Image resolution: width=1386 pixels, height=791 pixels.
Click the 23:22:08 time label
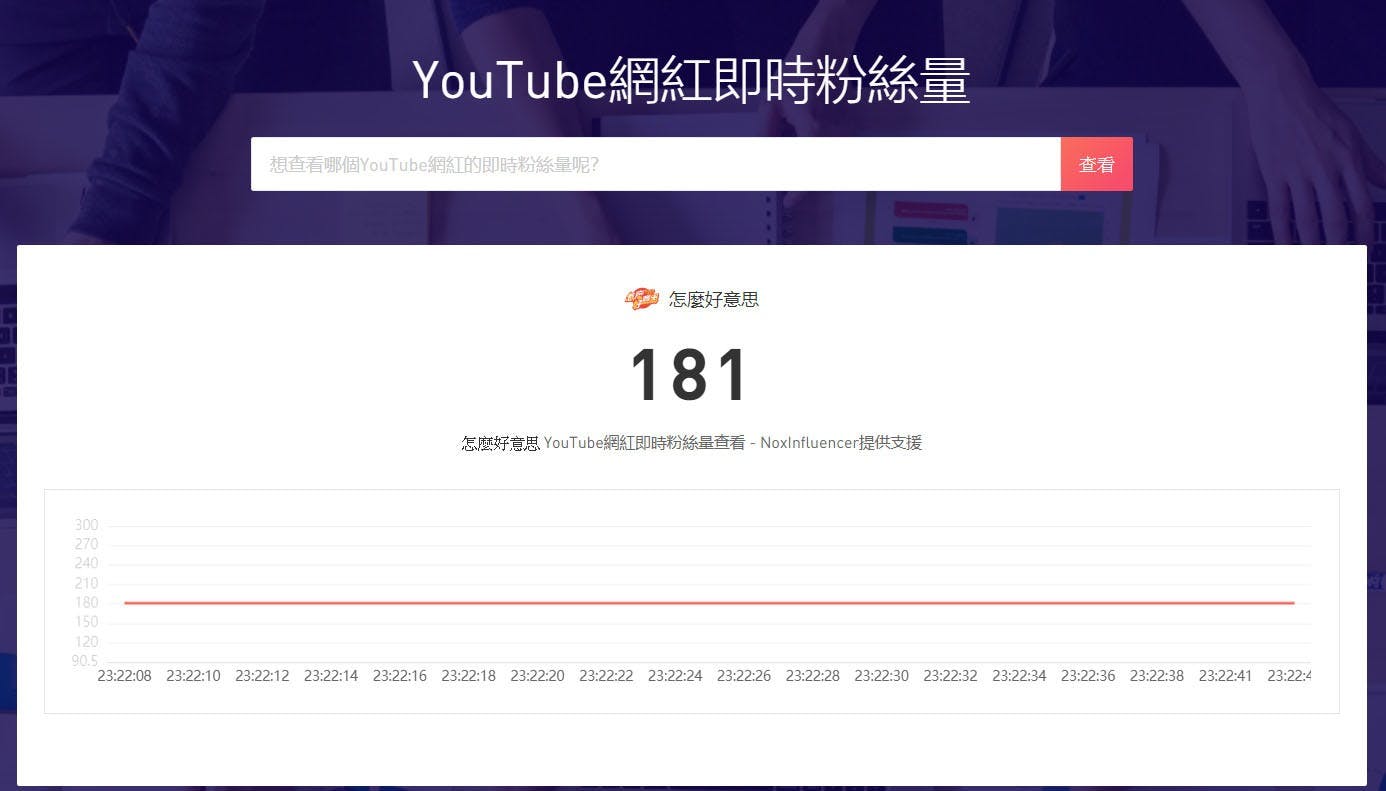(124, 676)
